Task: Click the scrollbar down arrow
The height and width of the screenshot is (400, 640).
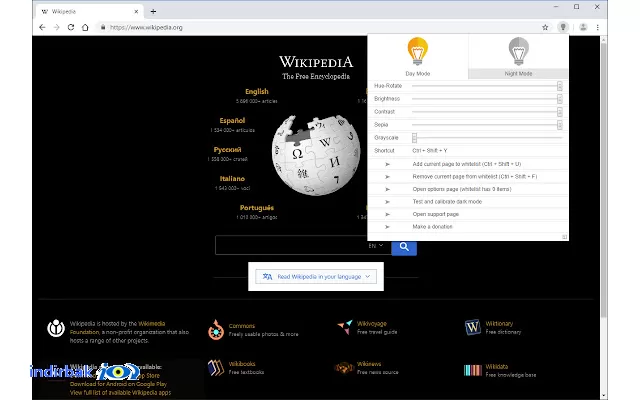Action: (x=604, y=396)
